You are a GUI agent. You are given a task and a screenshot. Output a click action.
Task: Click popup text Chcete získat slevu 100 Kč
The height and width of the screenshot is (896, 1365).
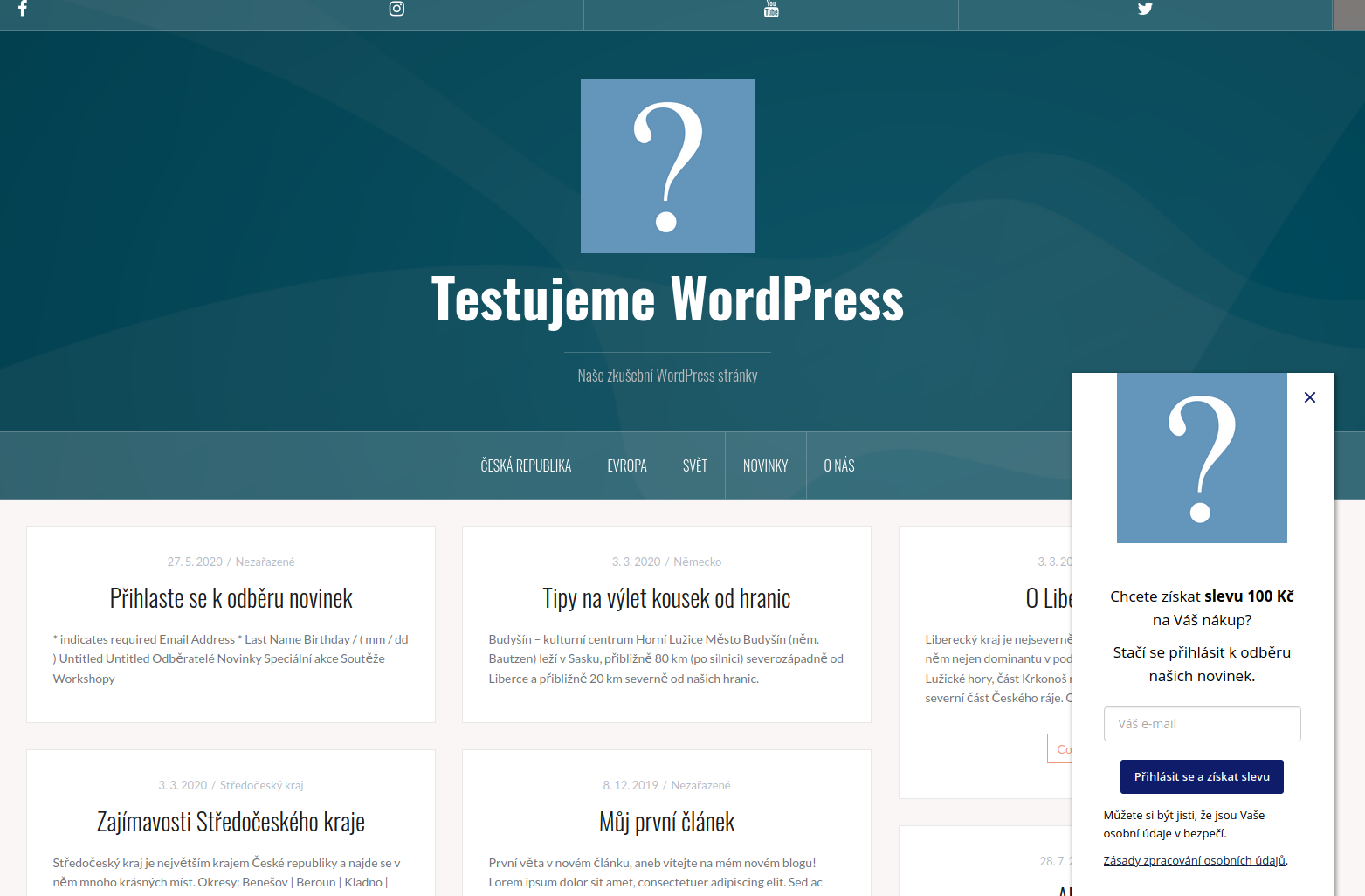(1202, 608)
